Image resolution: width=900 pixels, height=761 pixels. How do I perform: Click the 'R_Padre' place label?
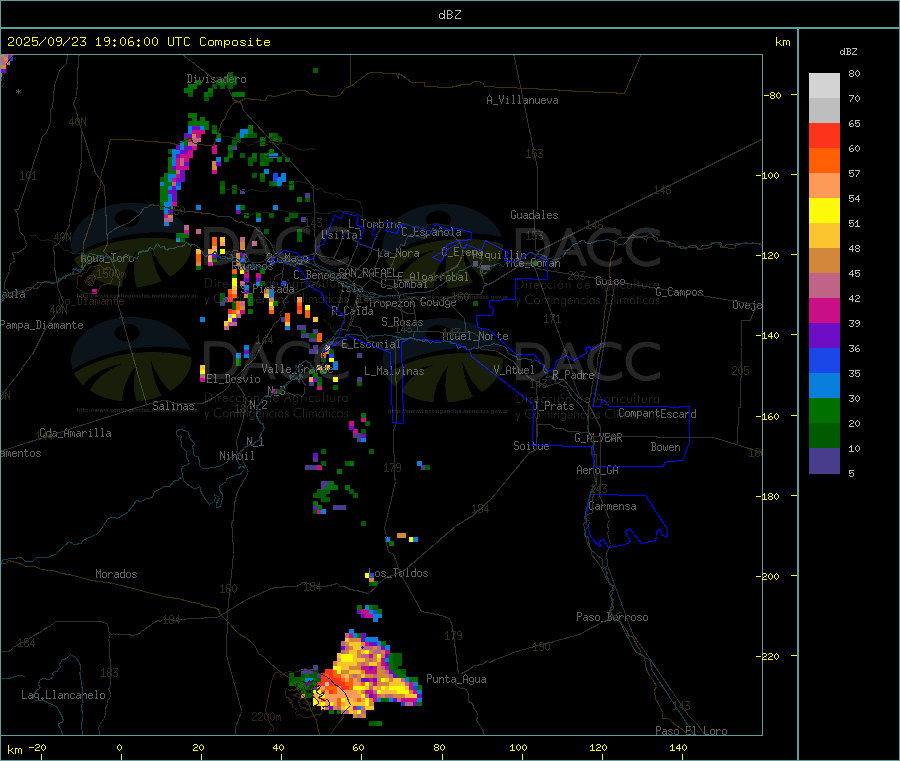[573, 375]
